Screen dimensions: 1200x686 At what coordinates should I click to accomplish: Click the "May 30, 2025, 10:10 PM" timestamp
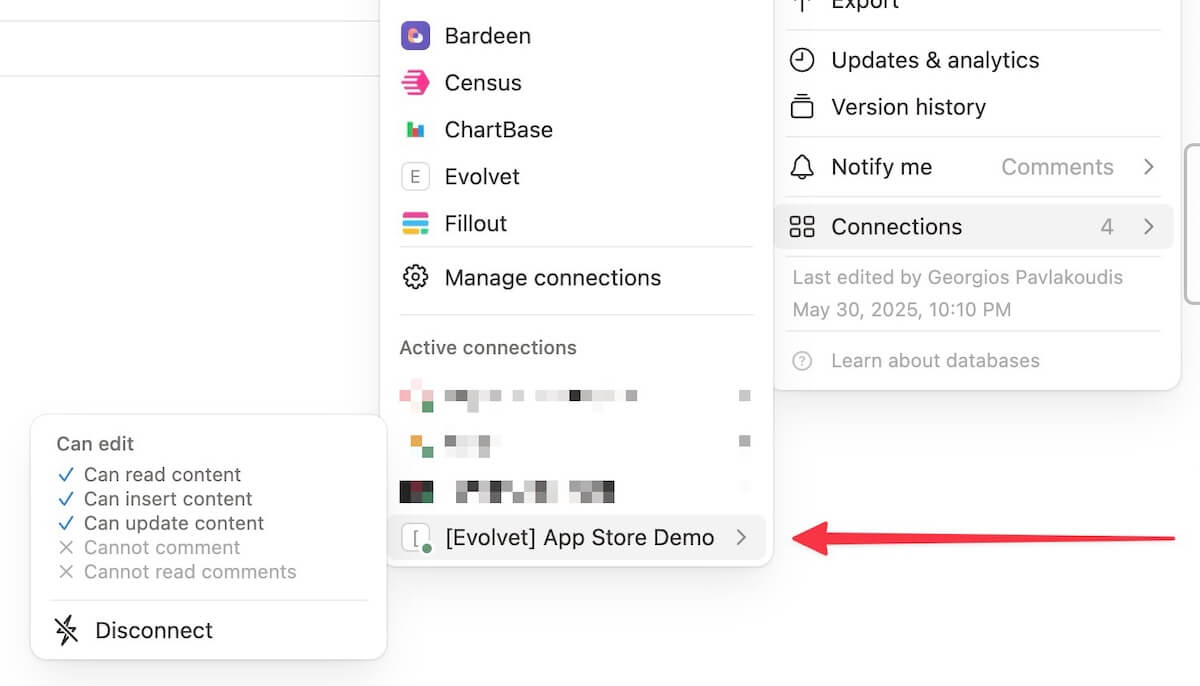[902, 310]
